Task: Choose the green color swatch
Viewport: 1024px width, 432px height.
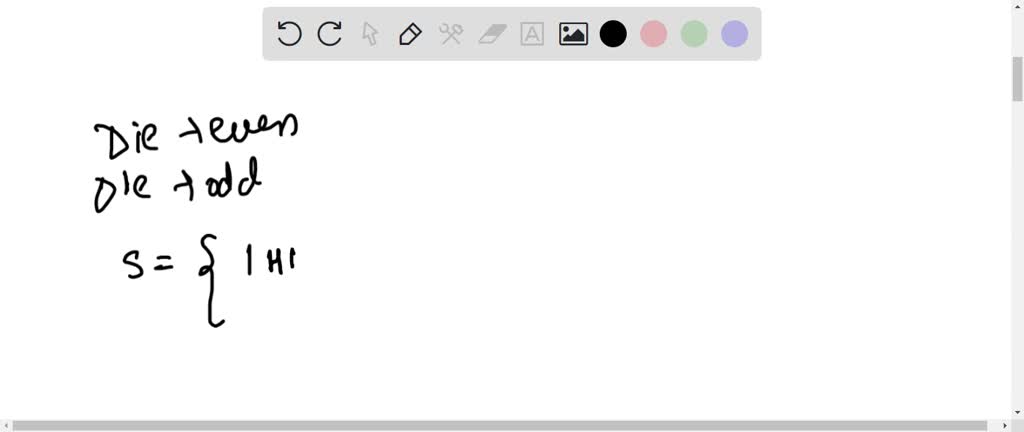Action: click(694, 34)
